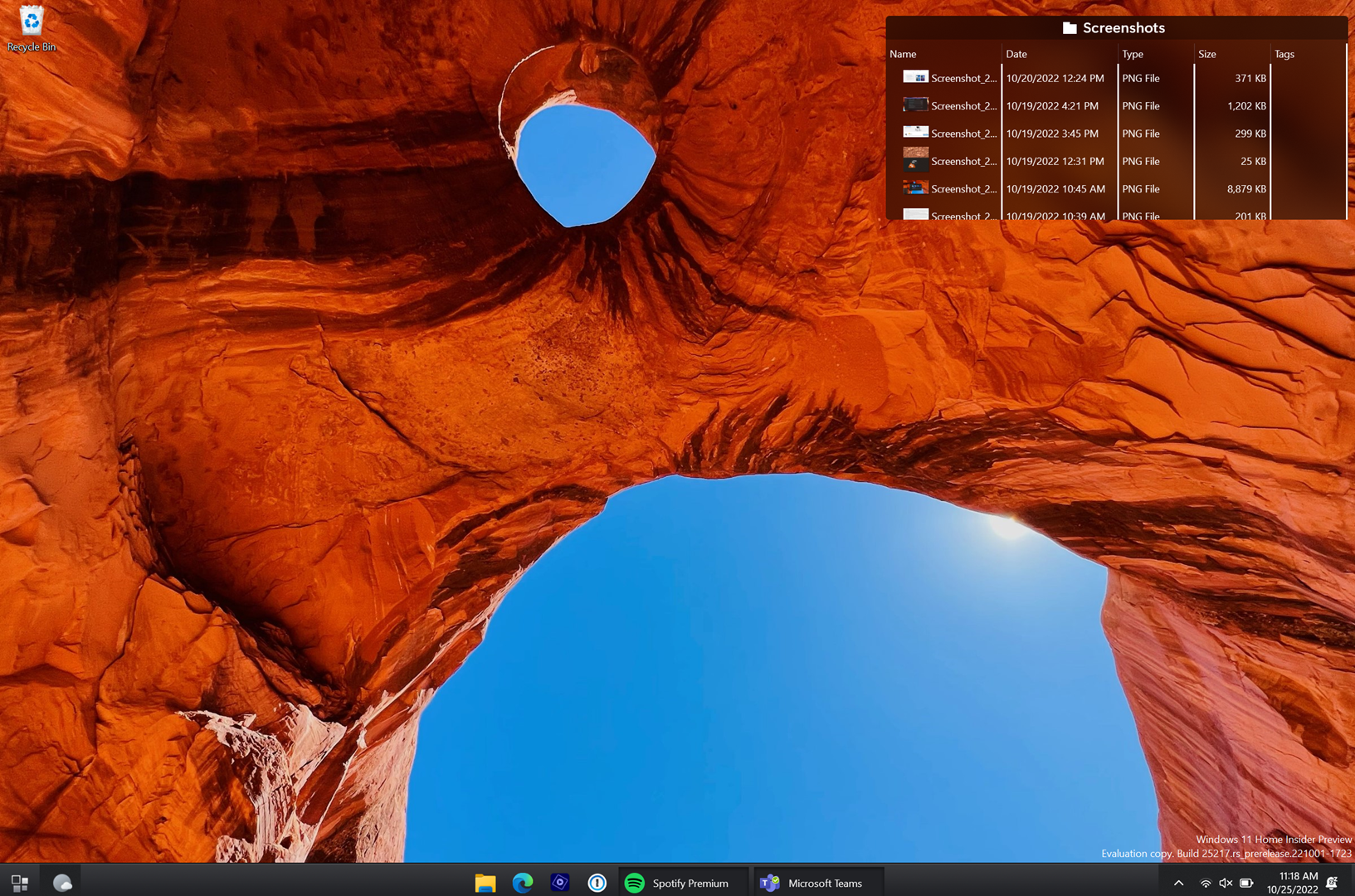Sort files by the Type column header
Screen dimensions: 1355x896
click(1133, 54)
